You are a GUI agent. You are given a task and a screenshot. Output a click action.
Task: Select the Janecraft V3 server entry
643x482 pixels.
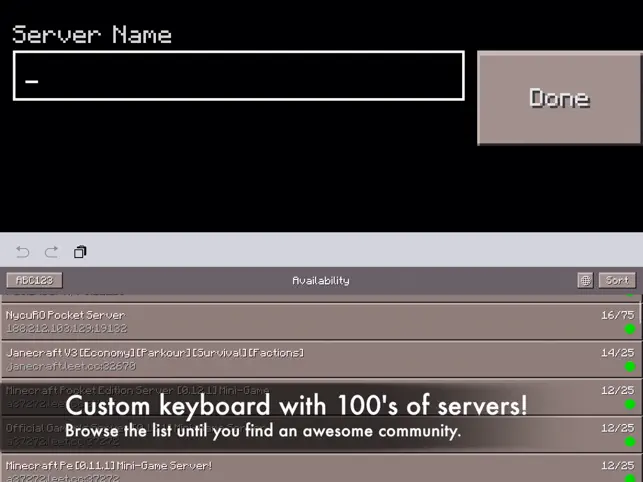(321, 359)
